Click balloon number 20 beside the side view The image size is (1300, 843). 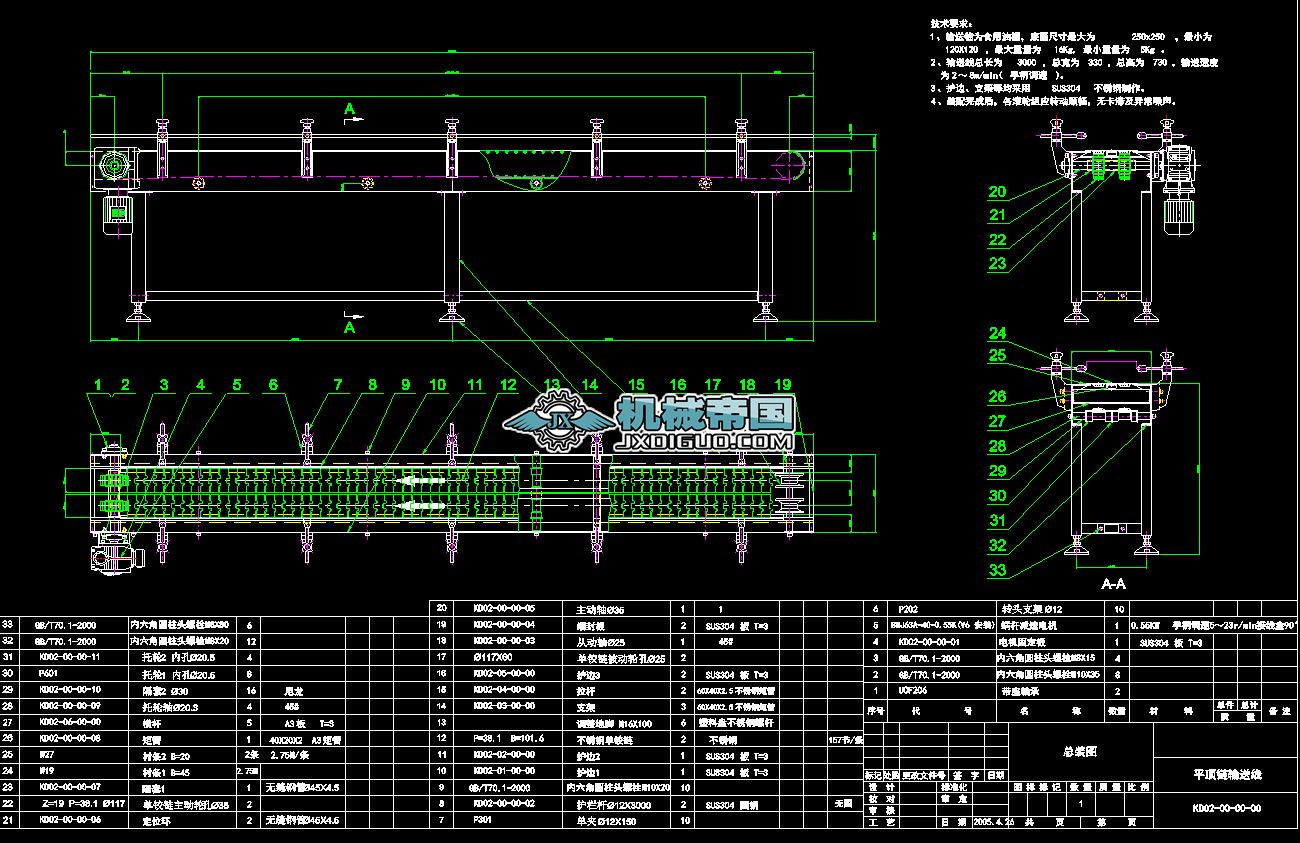pos(998,193)
